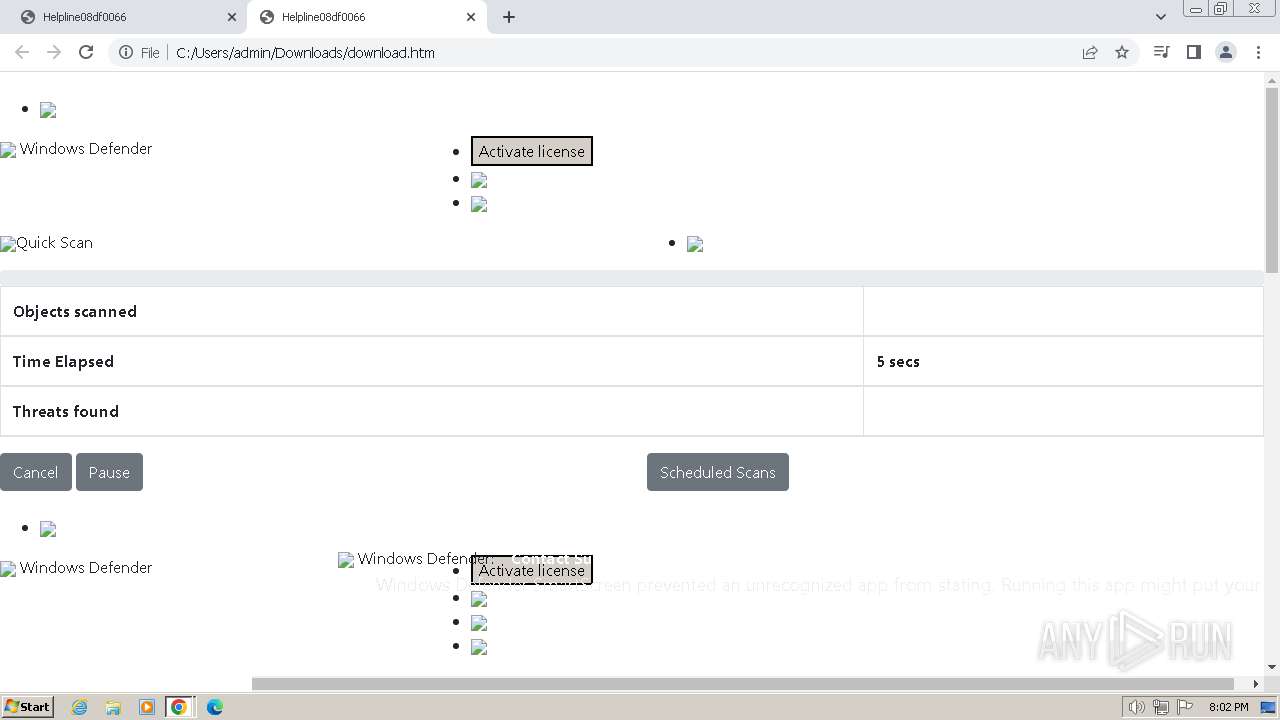1280x720 pixels.
Task: Click the Time Elapsed label
Action: coord(63,361)
